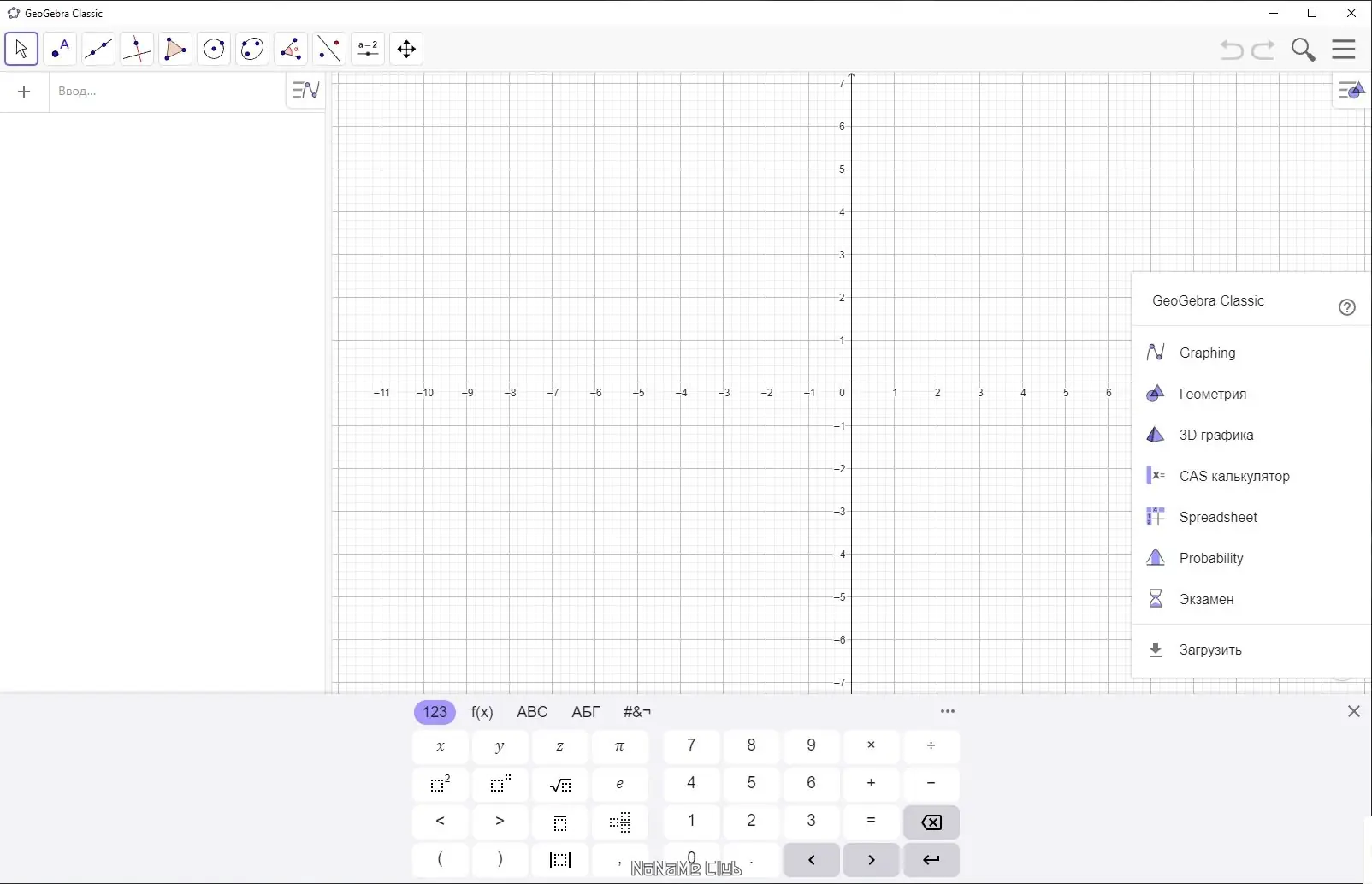Open the Spreadsheet perspective
The width and height of the screenshot is (1372, 884).
[1251, 517]
